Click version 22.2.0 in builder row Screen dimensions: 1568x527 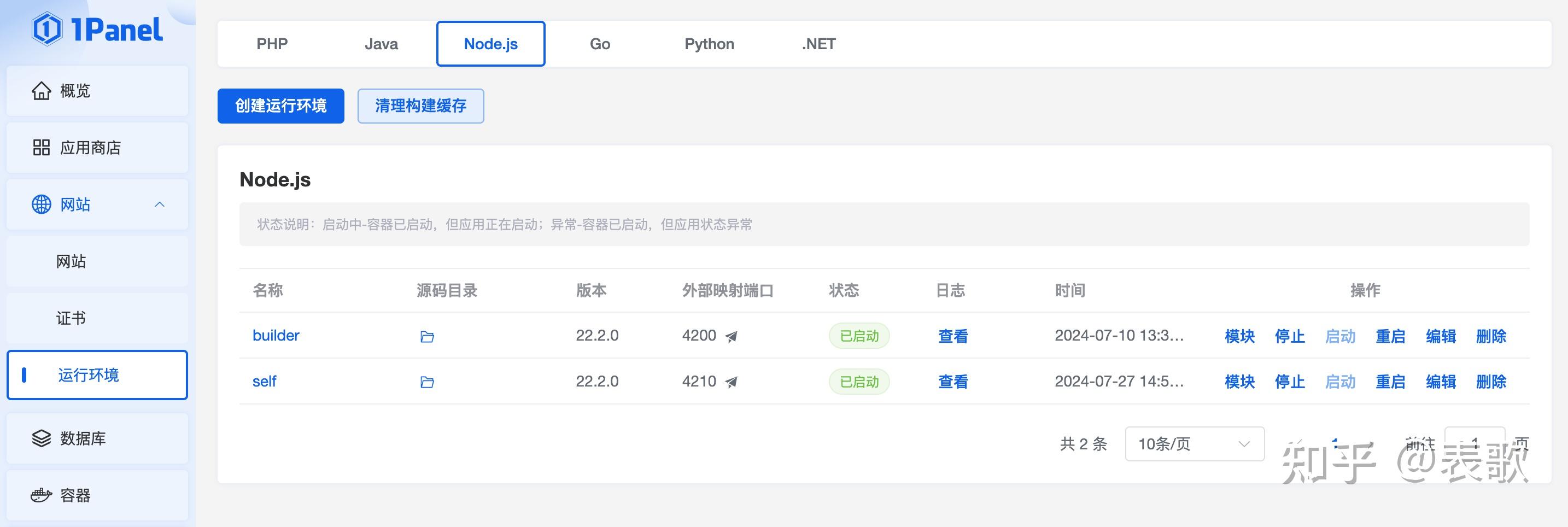point(597,335)
